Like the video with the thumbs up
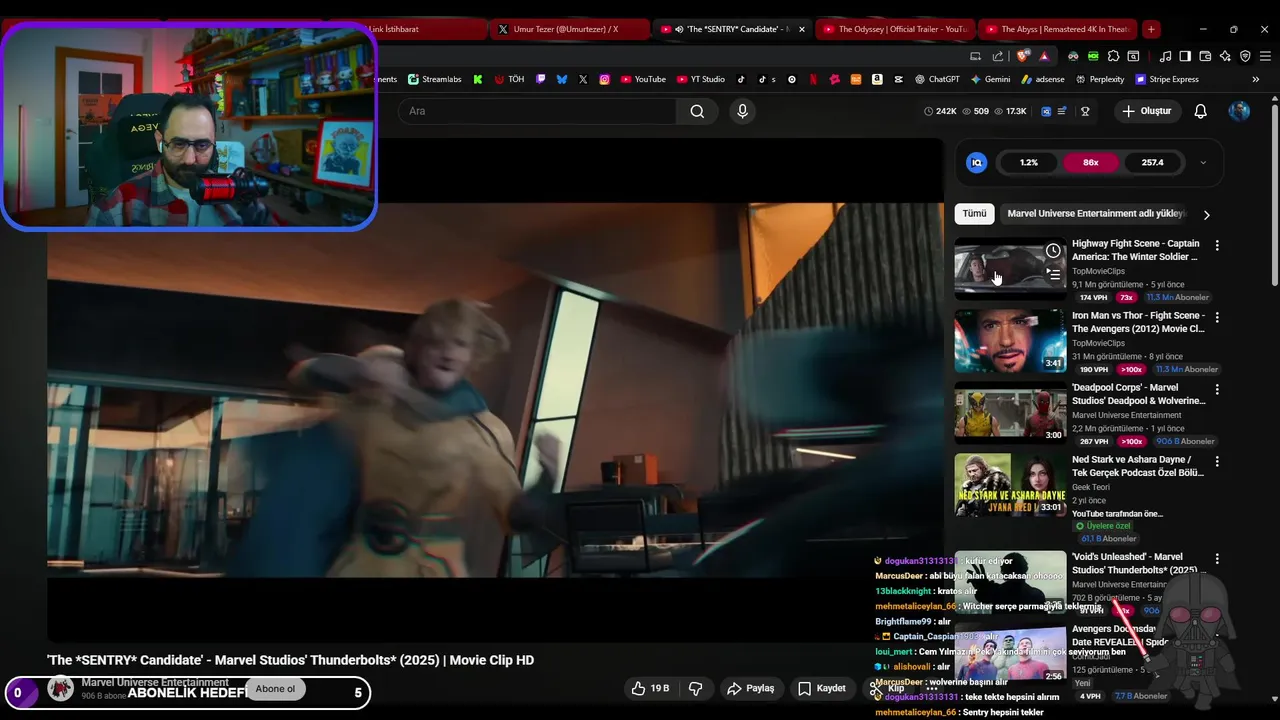 [650, 688]
